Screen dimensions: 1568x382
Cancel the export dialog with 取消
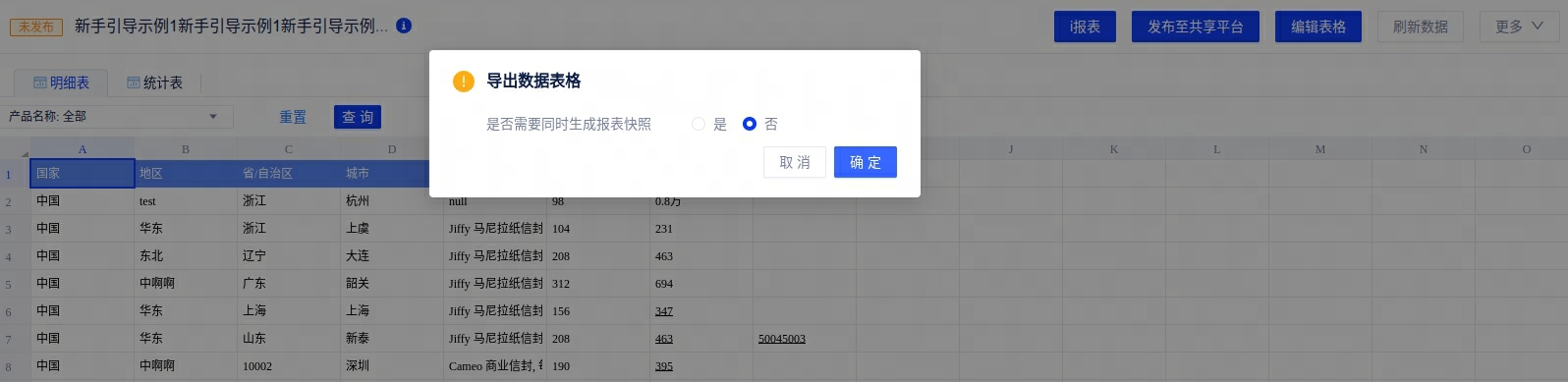point(795,162)
